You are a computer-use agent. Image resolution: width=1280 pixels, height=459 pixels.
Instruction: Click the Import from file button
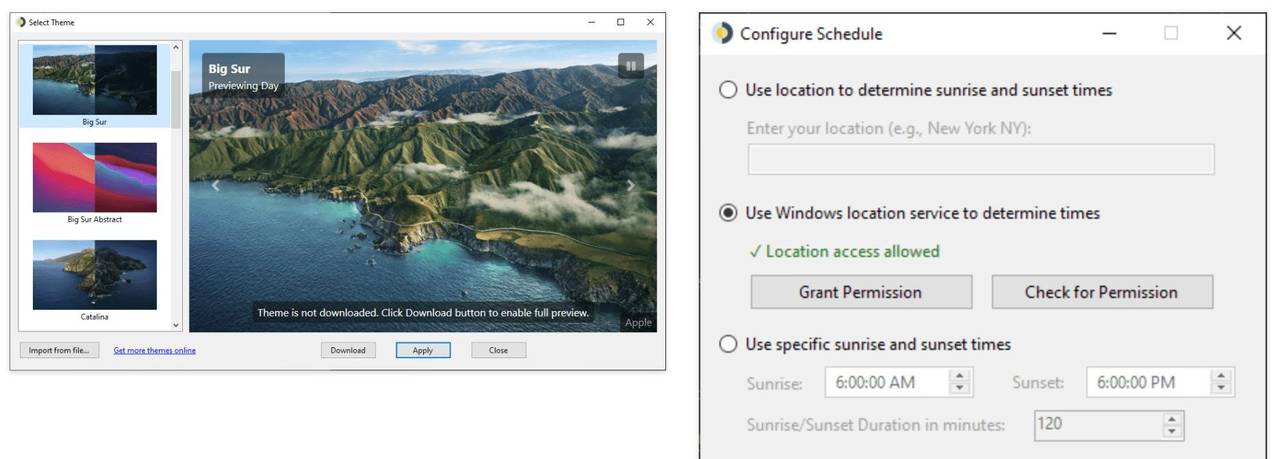[59, 350]
